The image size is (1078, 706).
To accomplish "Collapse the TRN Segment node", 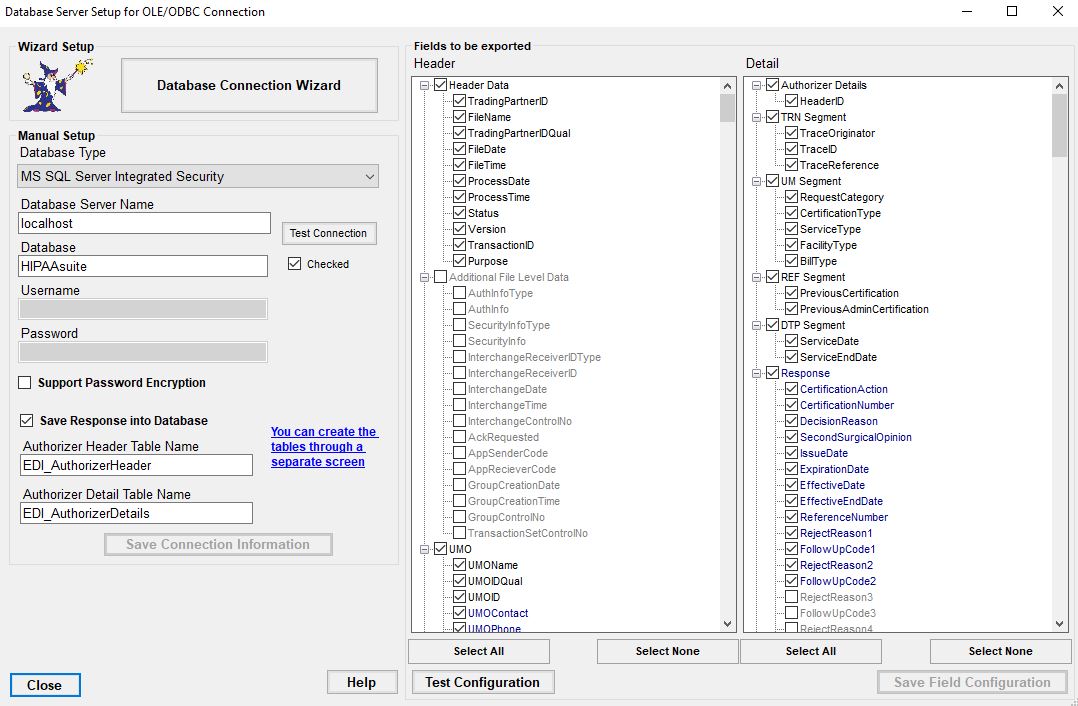I will pyautogui.click(x=756, y=118).
